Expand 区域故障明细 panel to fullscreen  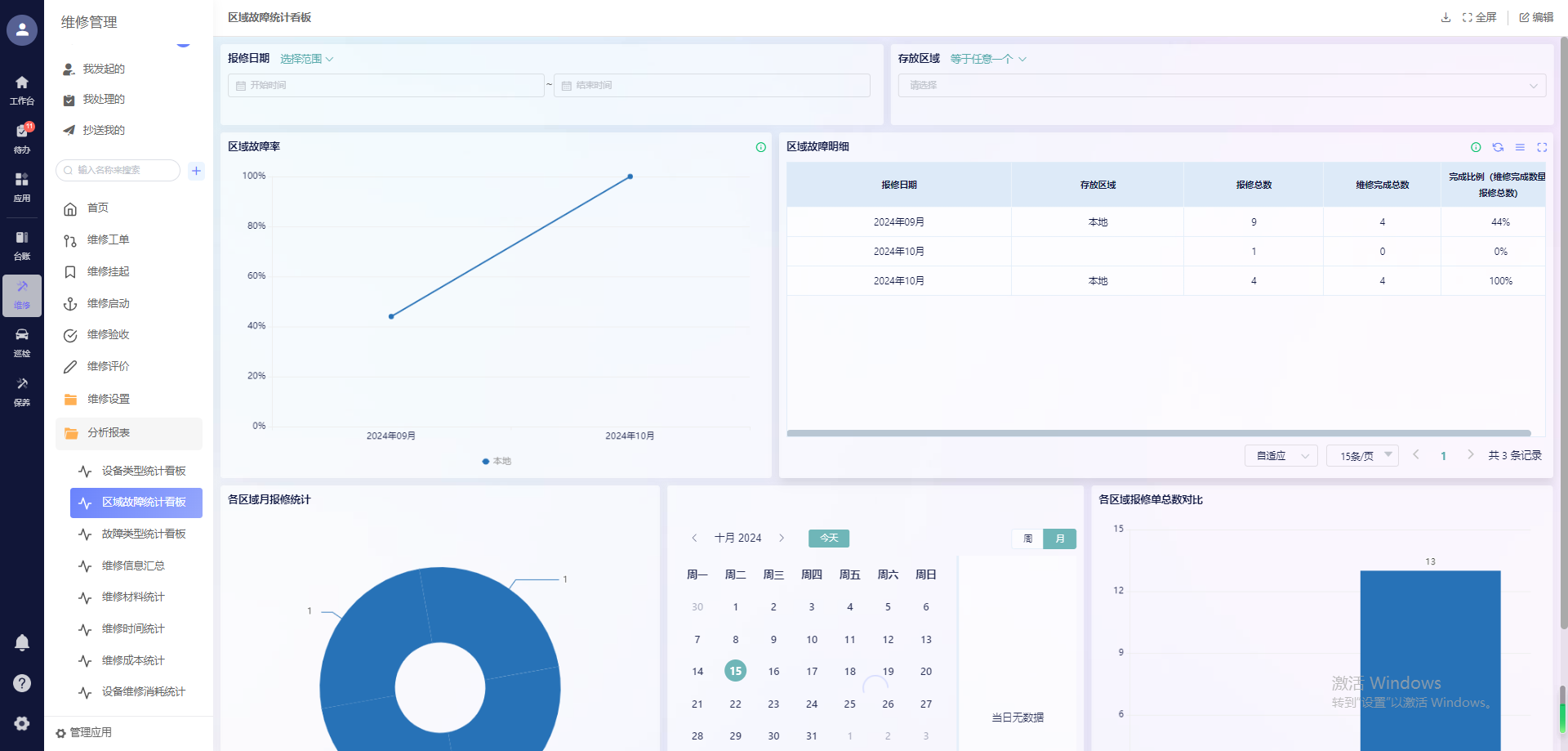pyautogui.click(x=1542, y=147)
